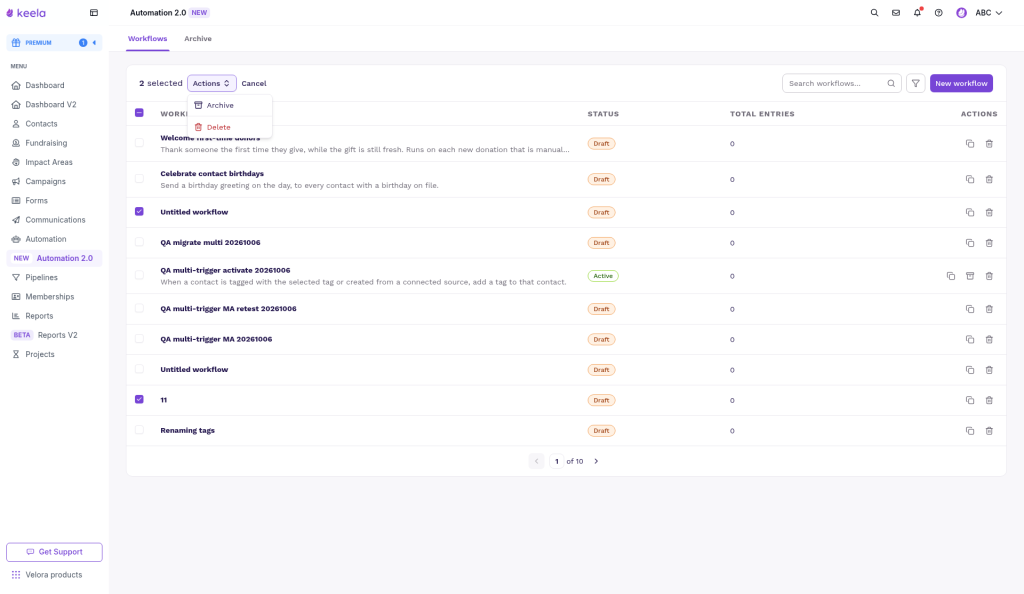Image resolution: width=1024 pixels, height=594 pixels.
Task: Go to next page of workflows
Action: [596, 461]
